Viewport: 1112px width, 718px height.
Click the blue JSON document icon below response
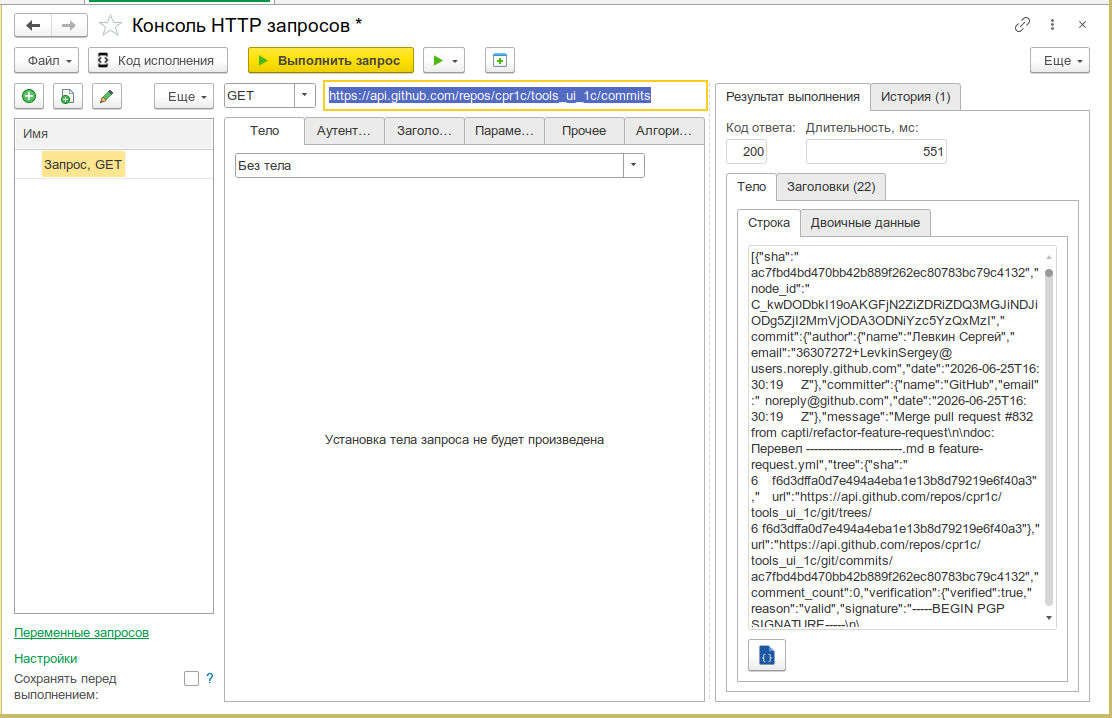click(767, 656)
